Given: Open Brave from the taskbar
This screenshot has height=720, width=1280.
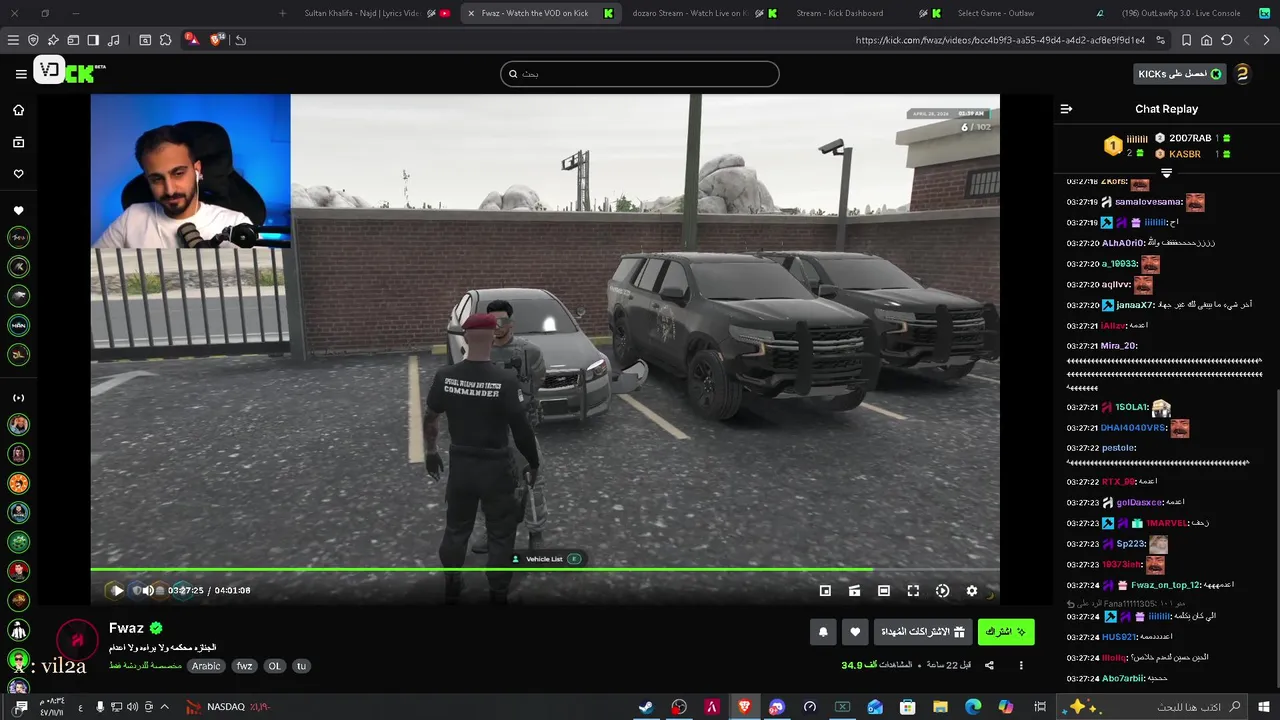Looking at the screenshot, I should [x=744, y=707].
